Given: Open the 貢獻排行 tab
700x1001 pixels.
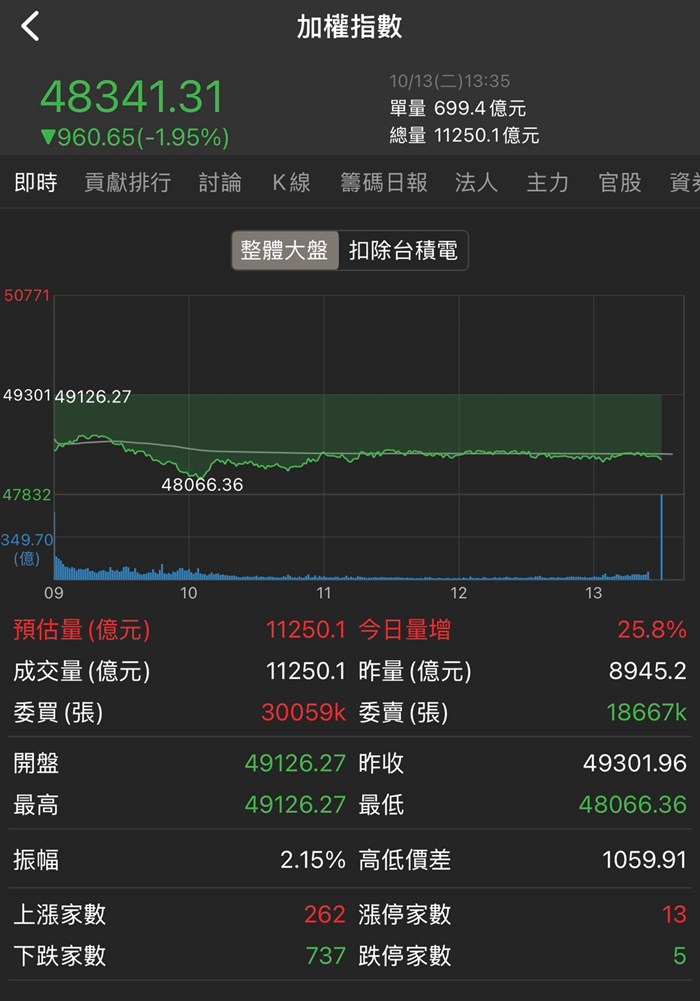Looking at the screenshot, I should (x=128, y=183).
